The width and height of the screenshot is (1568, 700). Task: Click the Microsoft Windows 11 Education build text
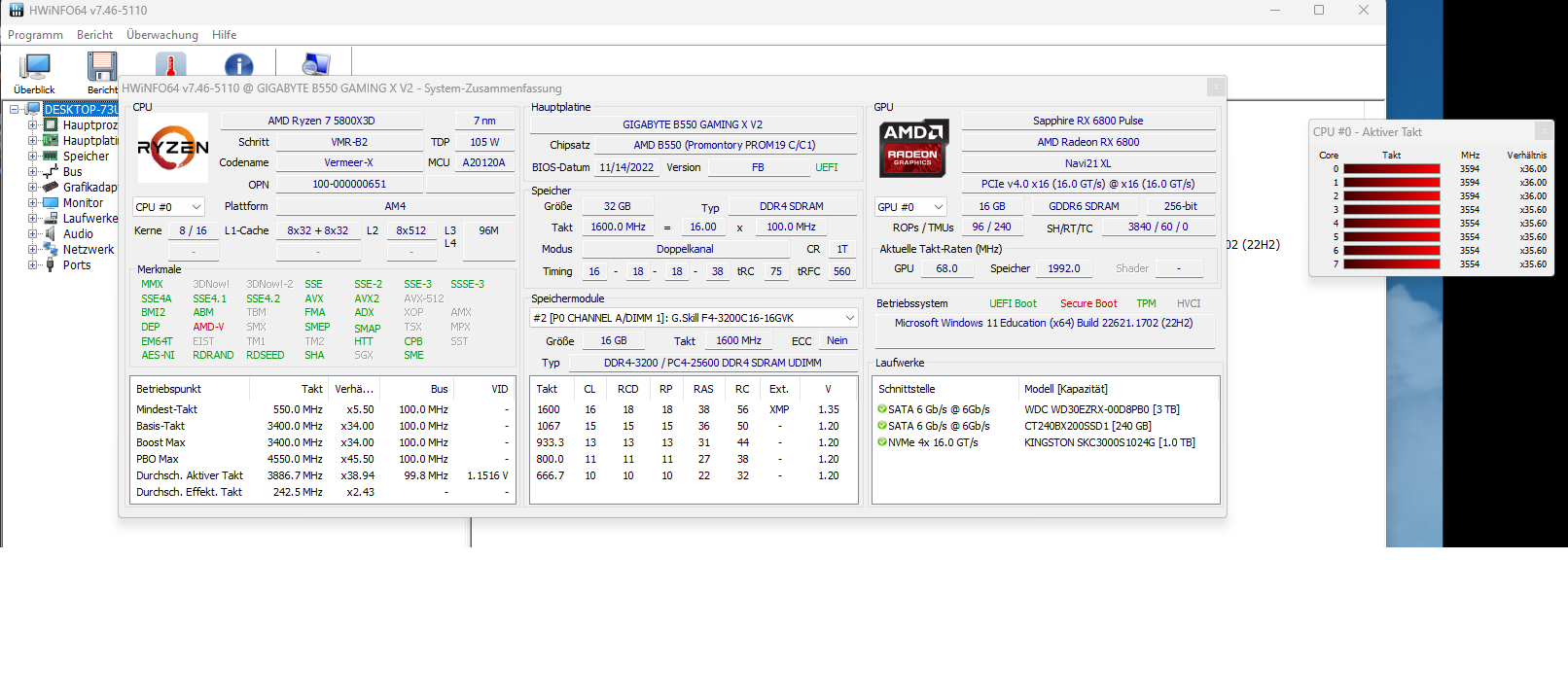pos(1044,323)
